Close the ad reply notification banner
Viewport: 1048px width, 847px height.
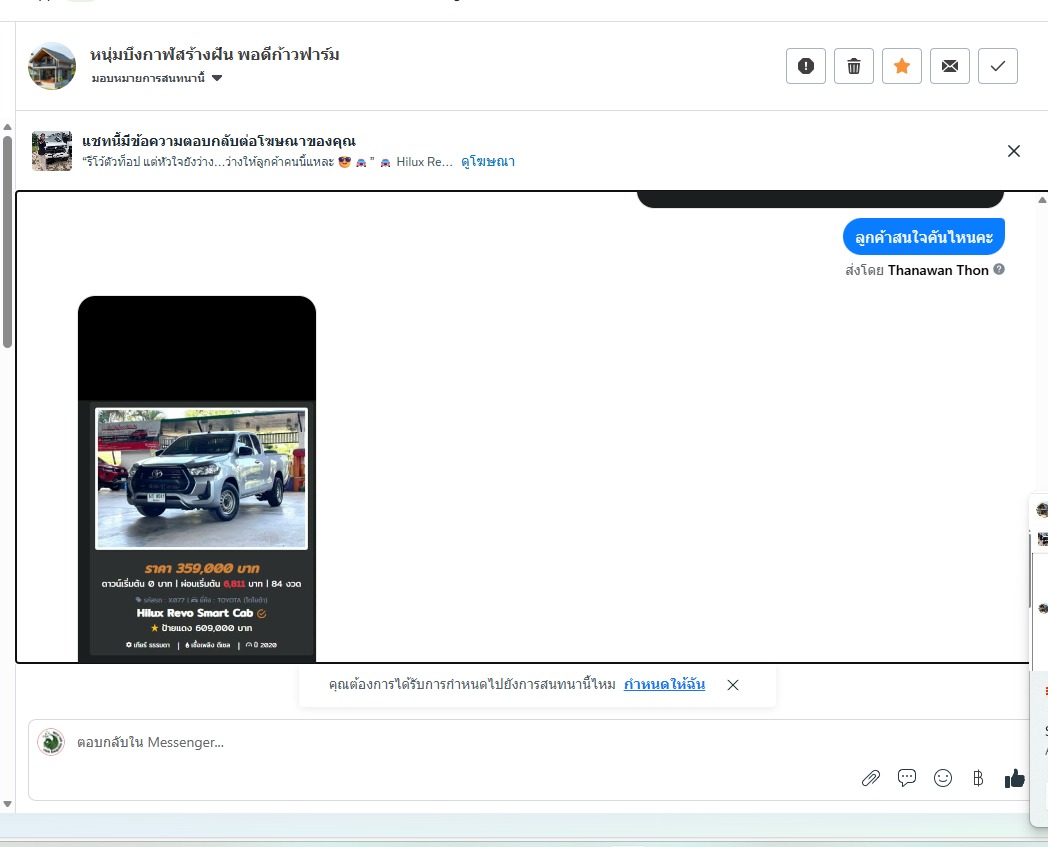coord(1014,151)
